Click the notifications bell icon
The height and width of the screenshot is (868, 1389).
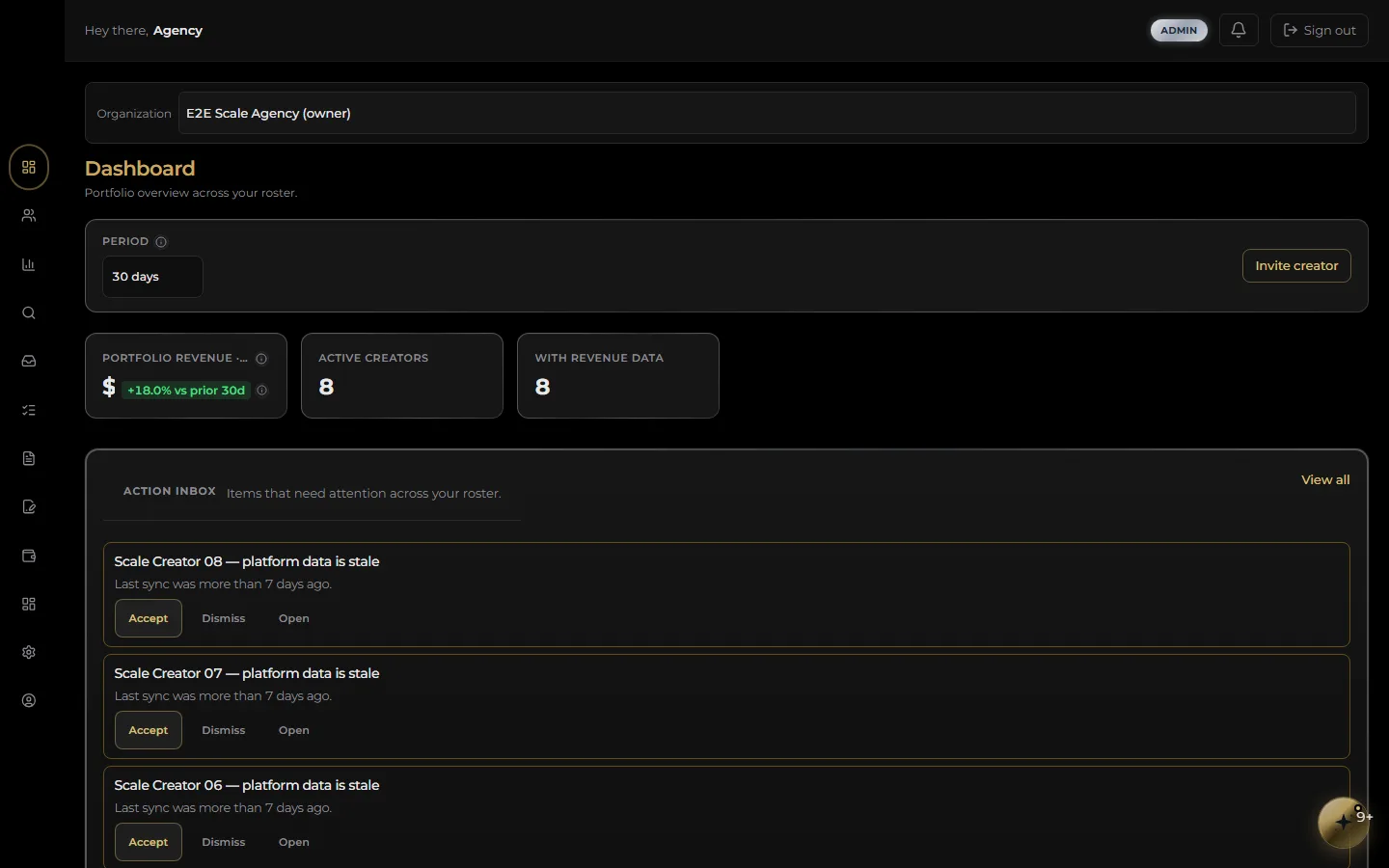coord(1239,30)
